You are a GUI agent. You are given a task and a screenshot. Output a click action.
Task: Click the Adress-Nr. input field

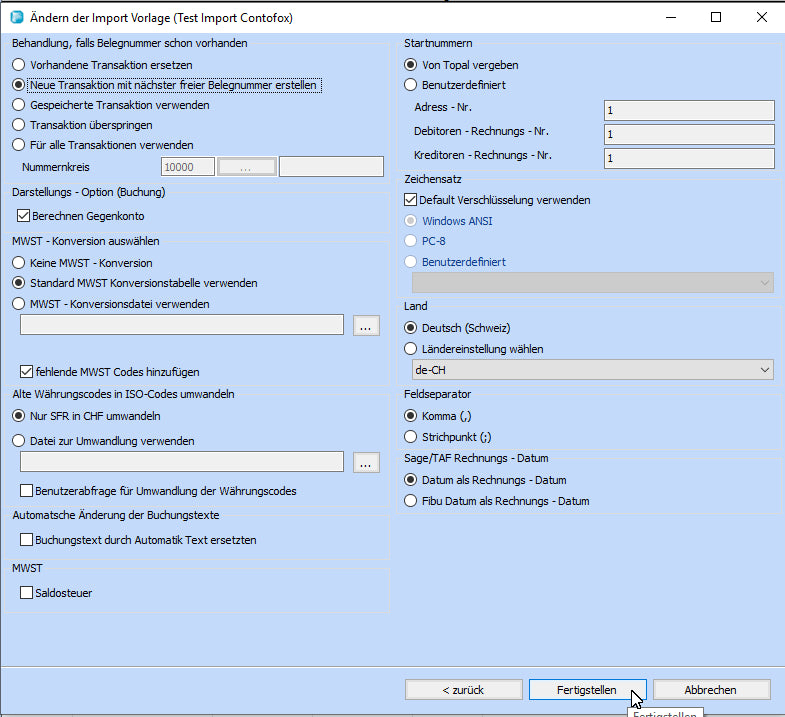click(x=689, y=110)
